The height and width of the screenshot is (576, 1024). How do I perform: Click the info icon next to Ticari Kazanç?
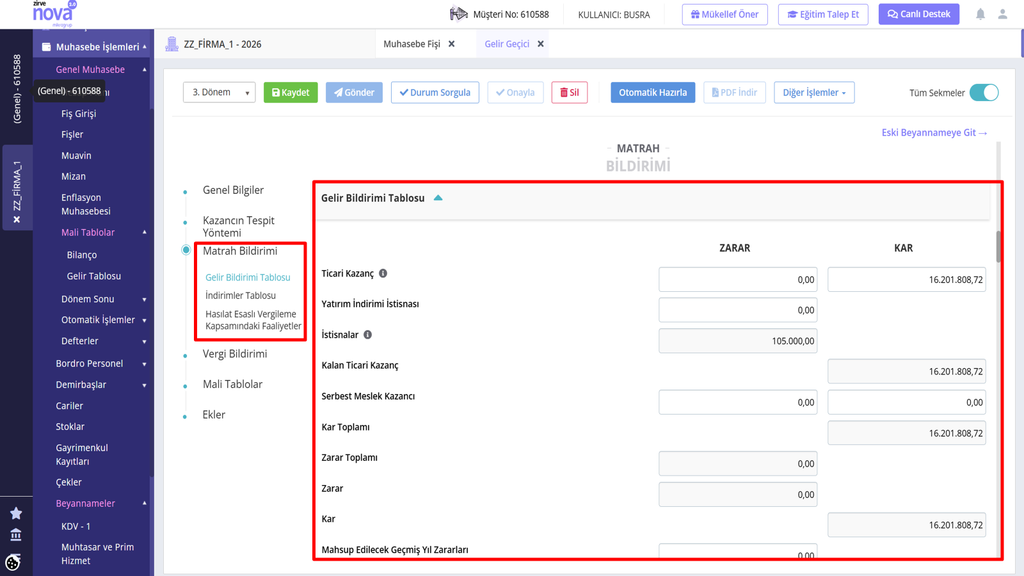383,274
